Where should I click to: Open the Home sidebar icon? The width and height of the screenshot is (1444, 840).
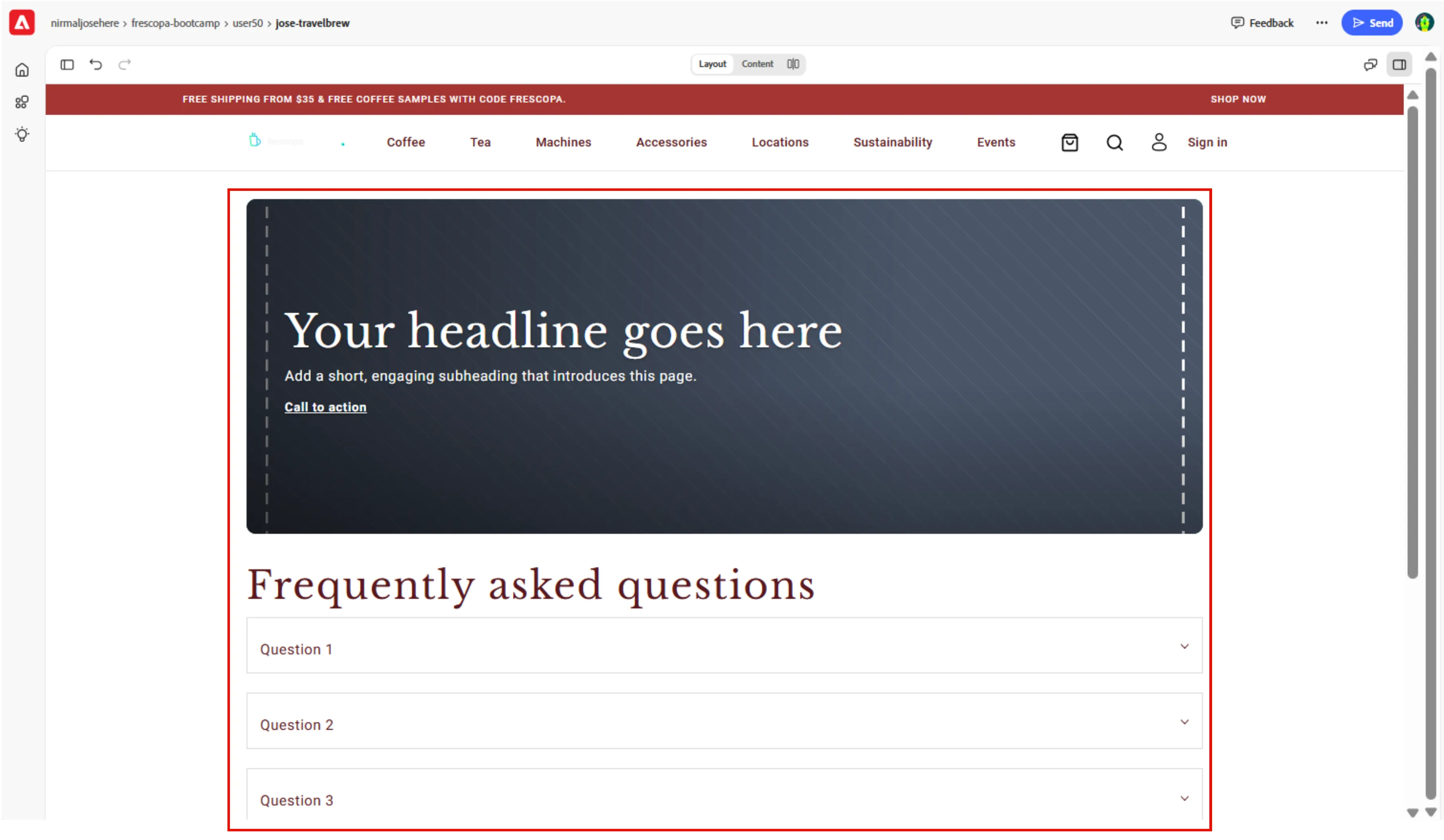click(22, 70)
